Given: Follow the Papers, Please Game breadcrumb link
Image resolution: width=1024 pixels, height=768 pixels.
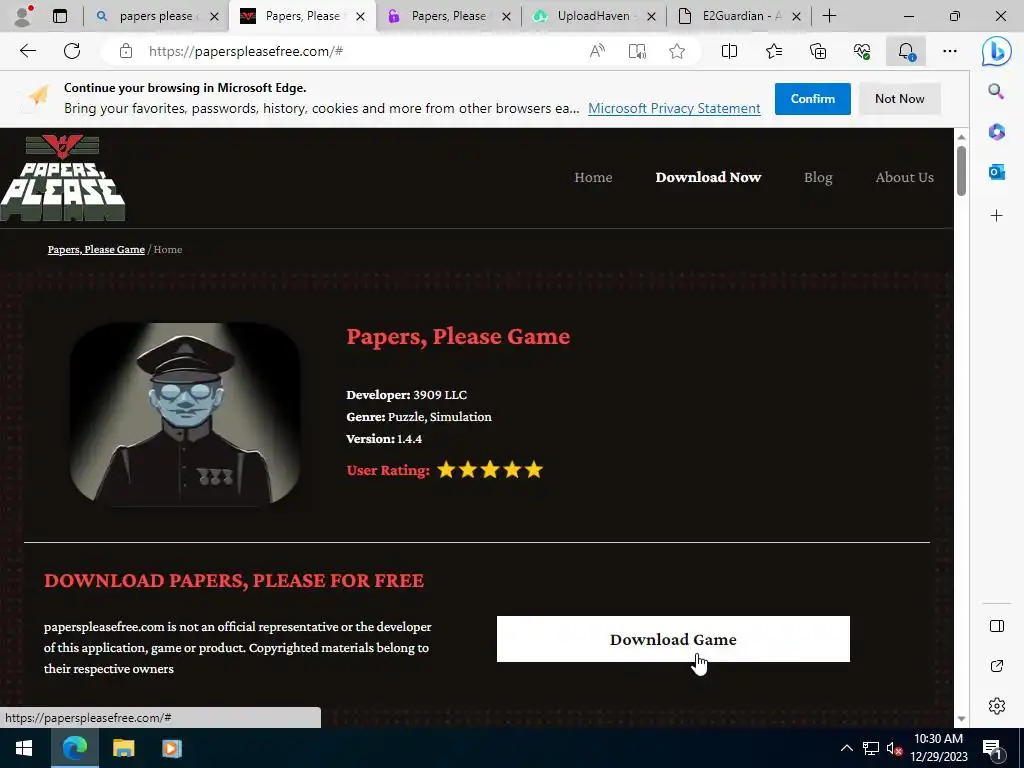Looking at the screenshot, I should coord(96,249).
